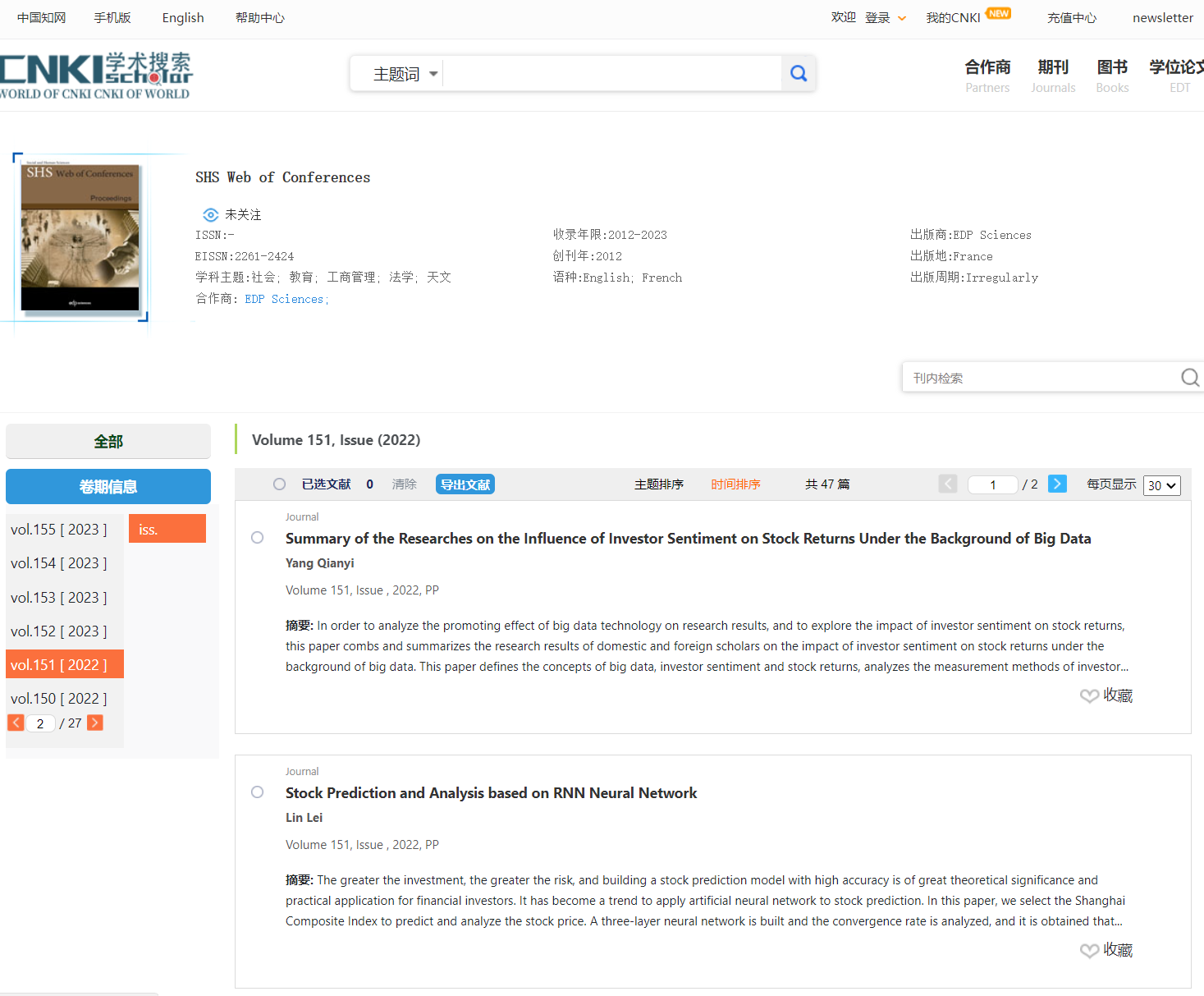The height and width of the screenshot is (996, 1204).
Task: Click the next volume-list page arrow
Action: click(95, 723)
